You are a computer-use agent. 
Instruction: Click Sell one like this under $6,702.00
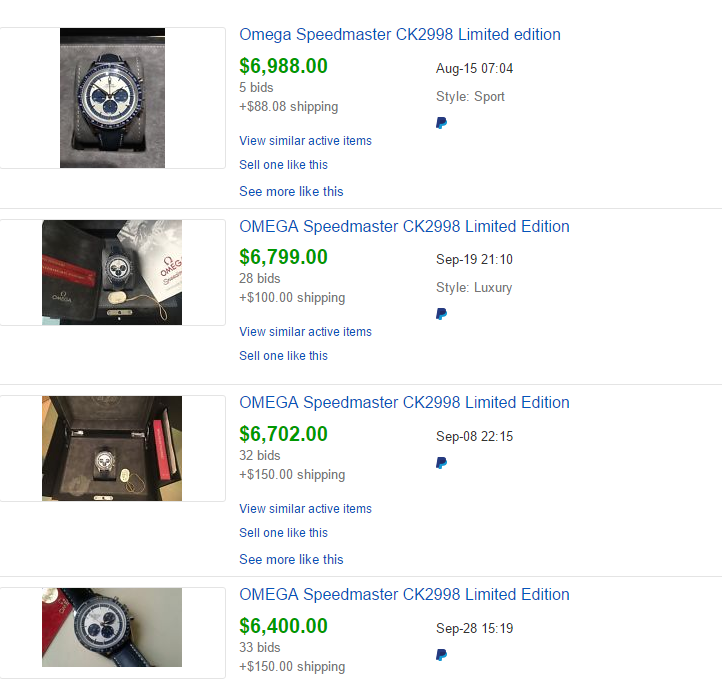click(x=283, y=533)
